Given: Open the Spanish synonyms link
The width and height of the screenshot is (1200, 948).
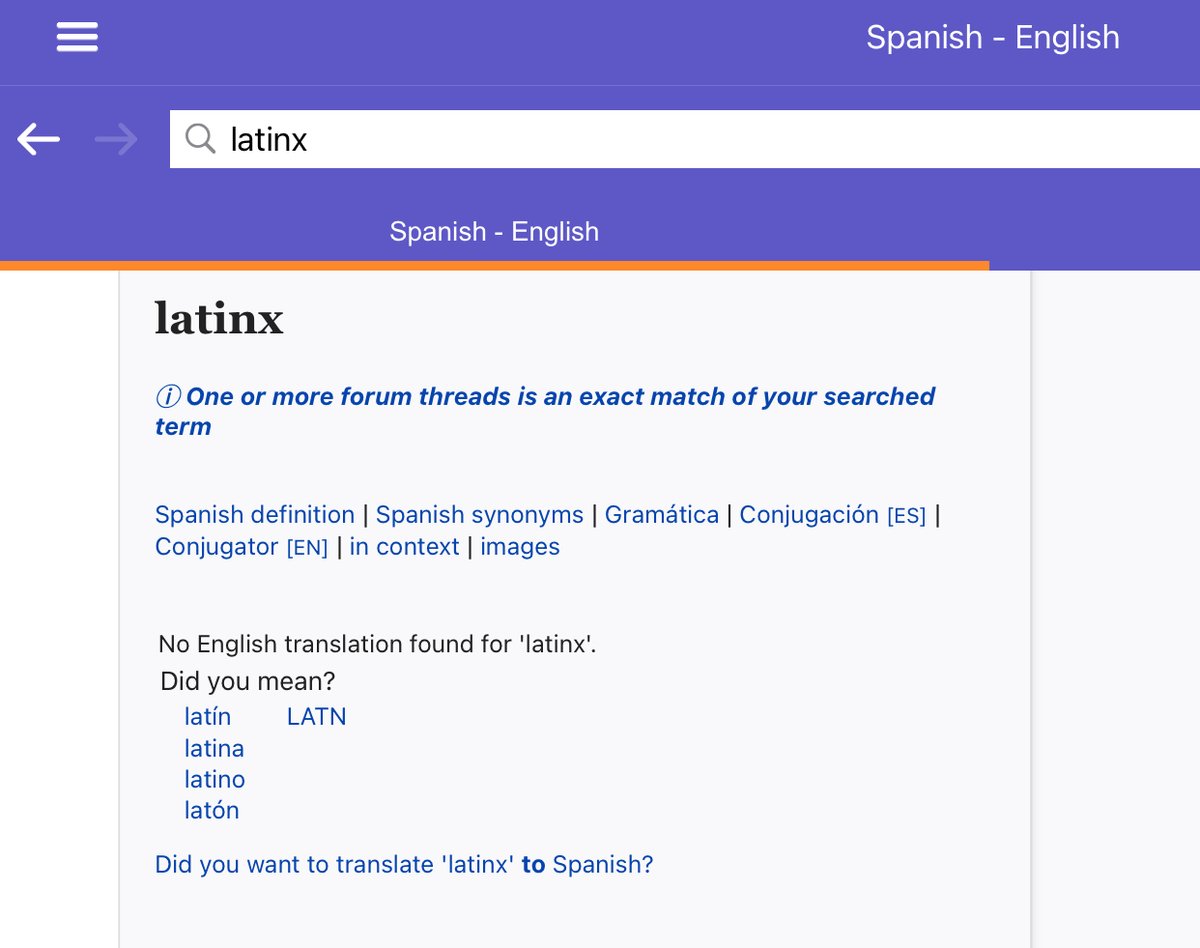Looking at the screenshot, I should [x=480, y=515].
